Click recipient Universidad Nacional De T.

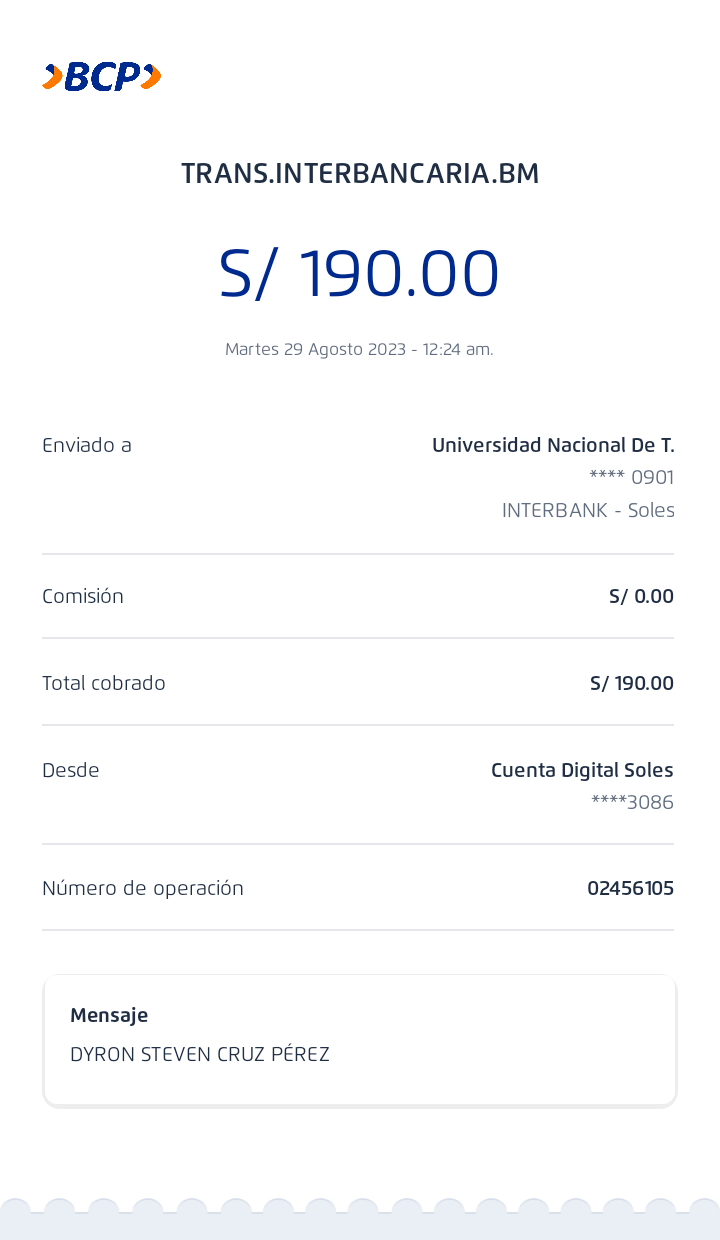553,445
